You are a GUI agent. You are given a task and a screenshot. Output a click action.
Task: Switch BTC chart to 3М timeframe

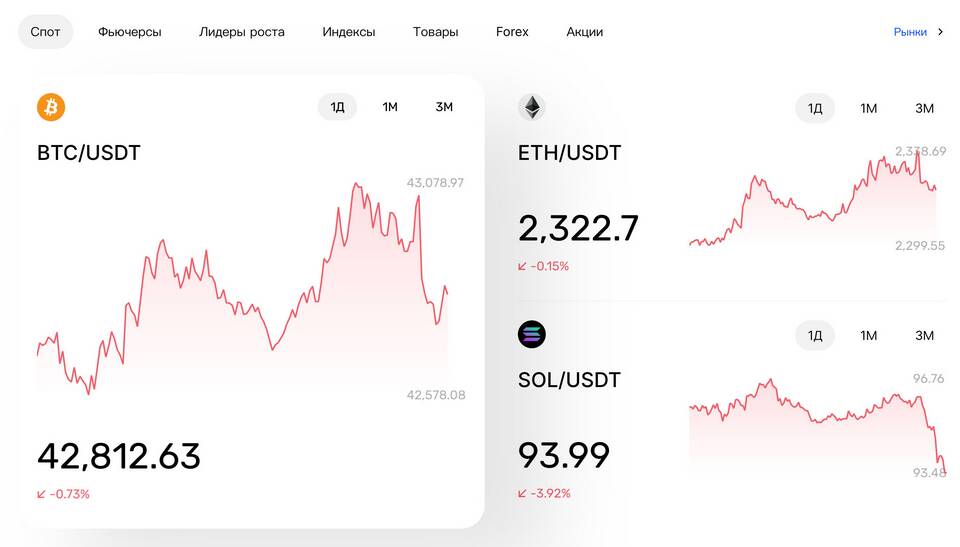[444, 107]
